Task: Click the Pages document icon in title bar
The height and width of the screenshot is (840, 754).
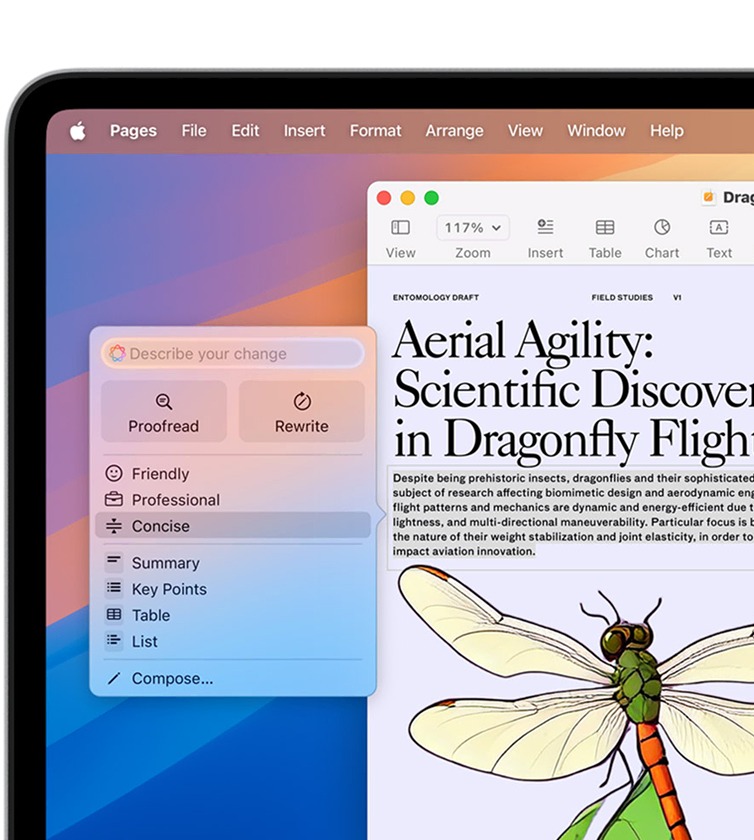Action: click(x=708, y=198)
